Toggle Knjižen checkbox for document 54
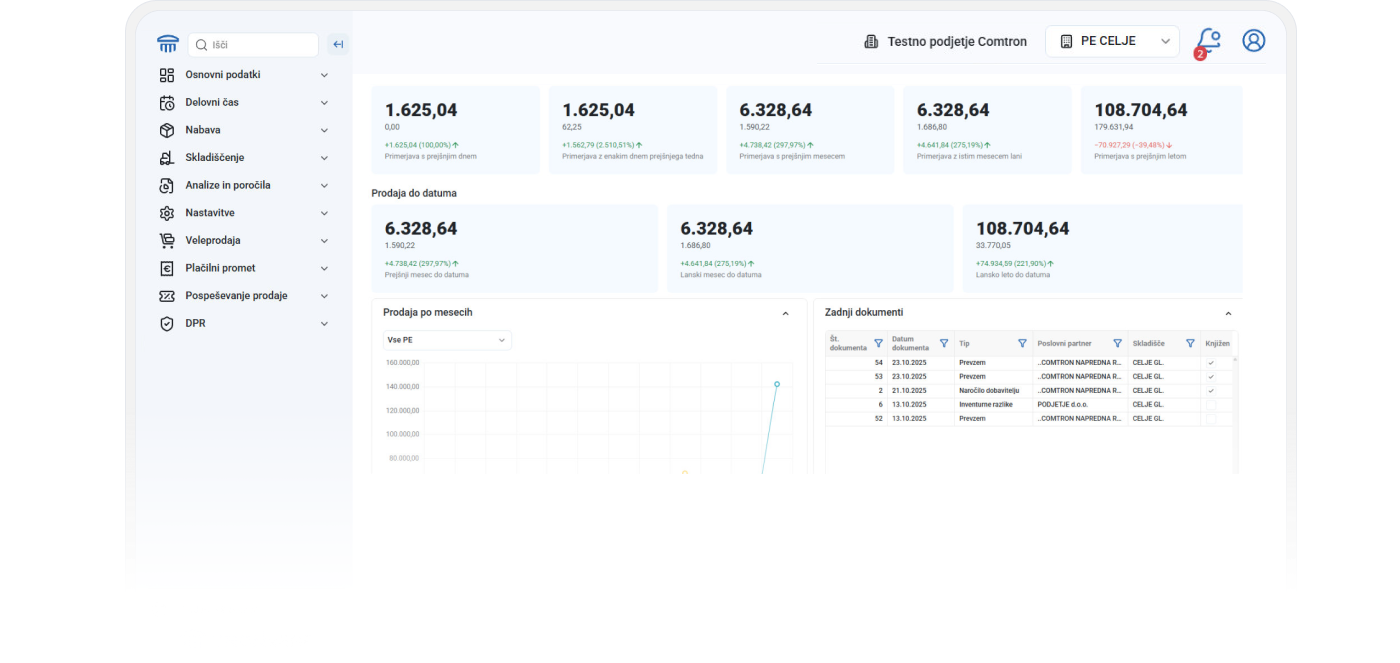1400x663 pixels. (x=1211, y=363)
